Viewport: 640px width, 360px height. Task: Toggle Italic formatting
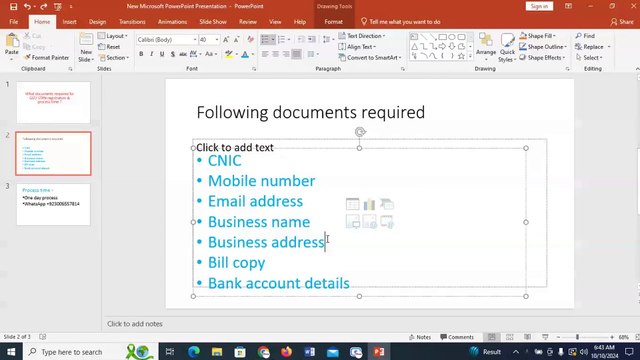click(x=151, y=54)
